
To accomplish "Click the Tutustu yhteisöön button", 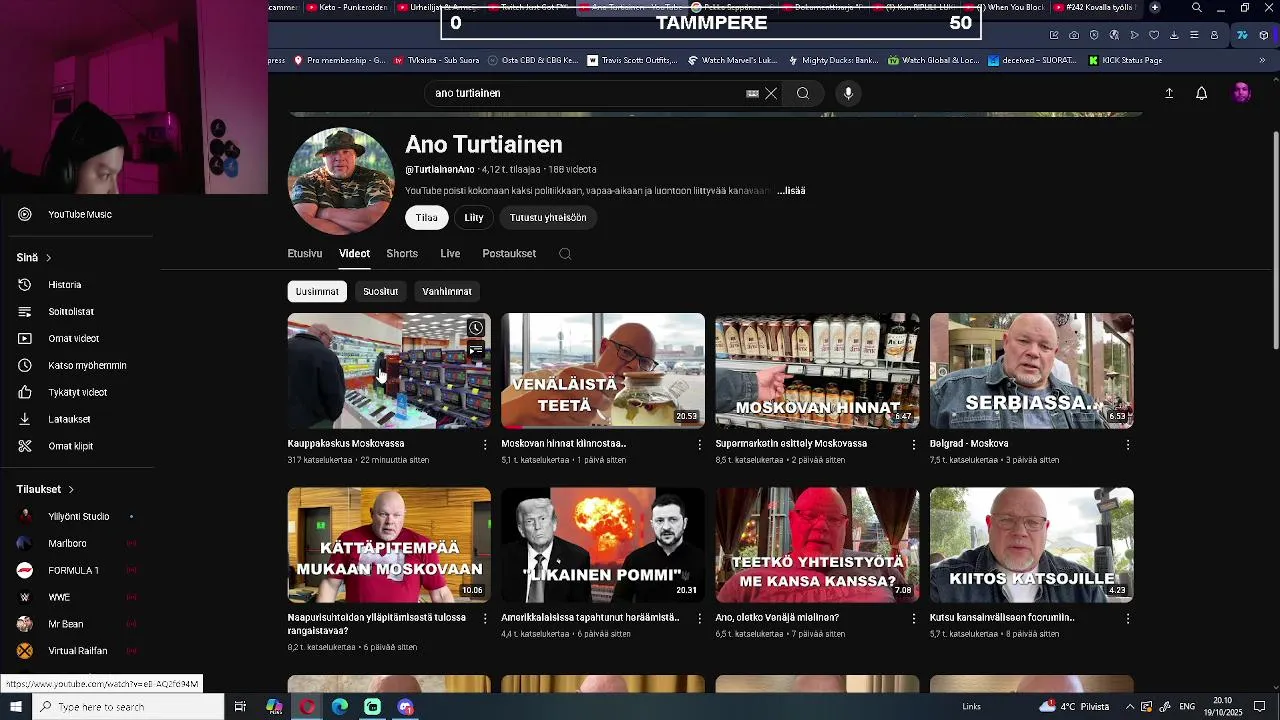I will click(548, 217).
